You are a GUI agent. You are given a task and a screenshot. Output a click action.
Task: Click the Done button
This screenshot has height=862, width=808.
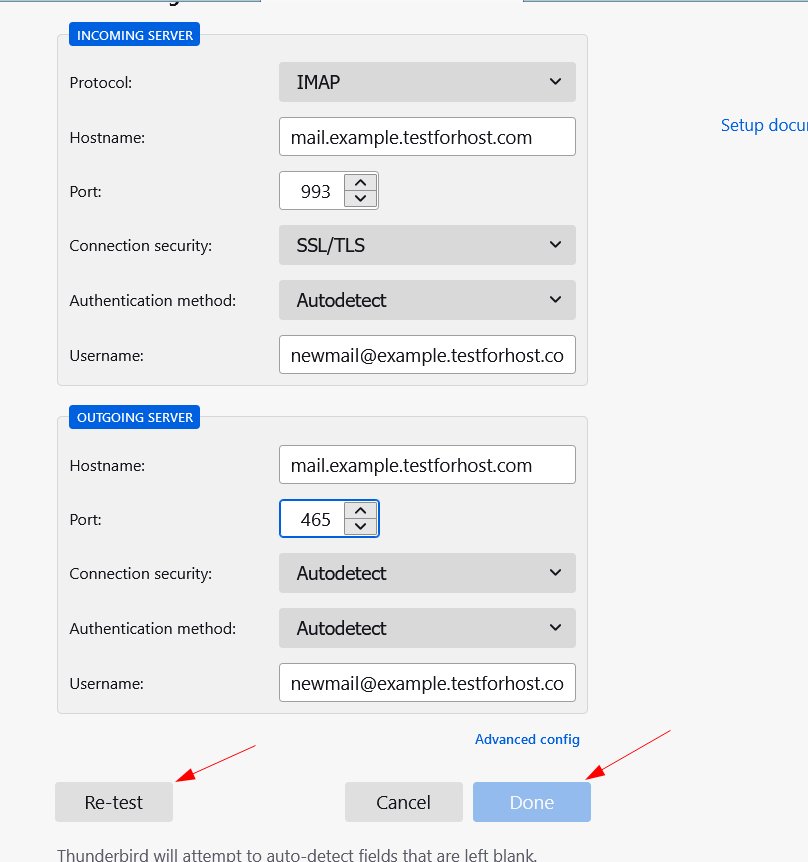(x=531, y=802)
